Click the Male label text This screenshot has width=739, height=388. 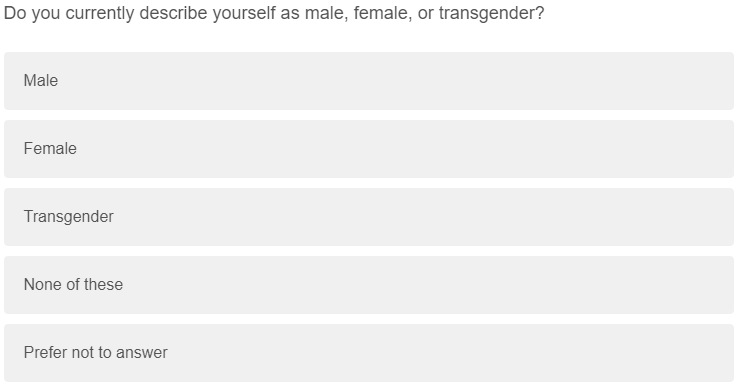41,81
